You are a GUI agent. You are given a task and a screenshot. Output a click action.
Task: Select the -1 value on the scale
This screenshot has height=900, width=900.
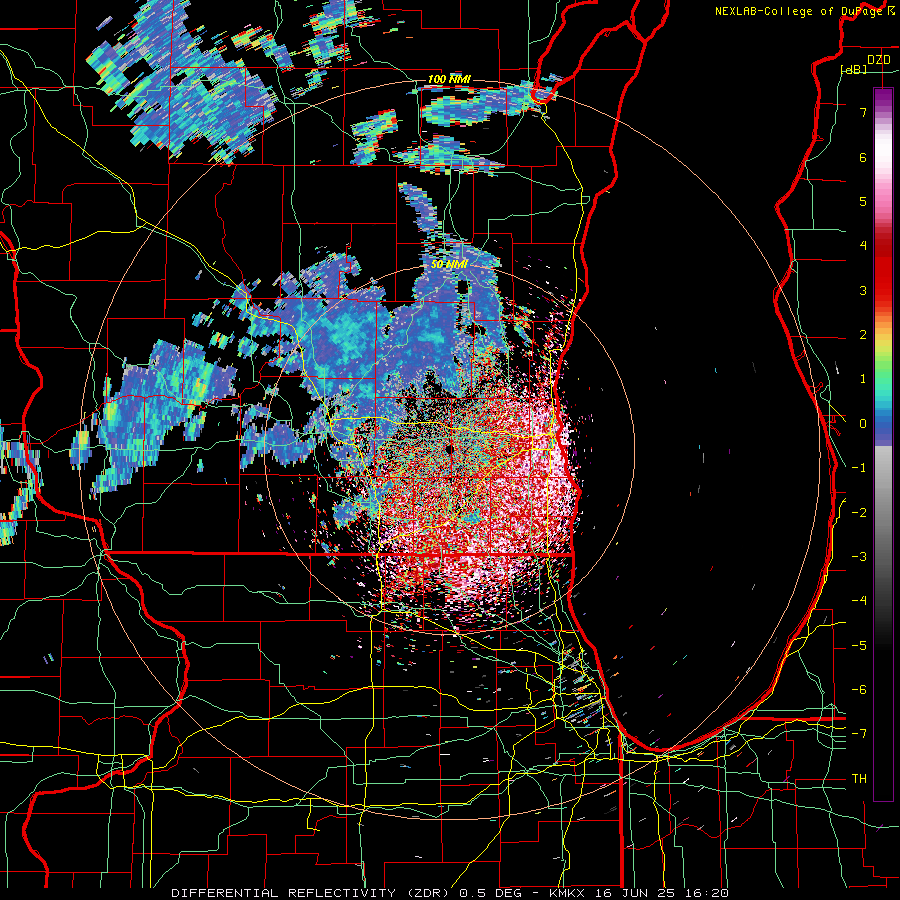click(x=859, y=467)
